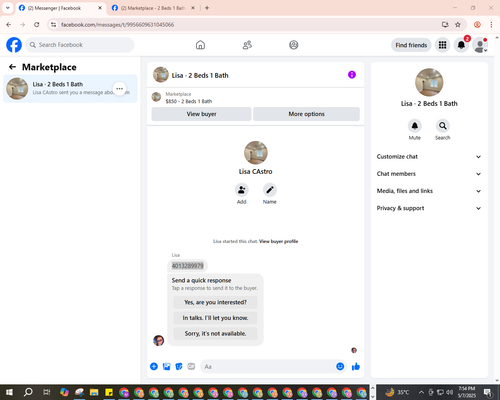Expand Privacy & support section
500x400 pixels.
(429, 208)
